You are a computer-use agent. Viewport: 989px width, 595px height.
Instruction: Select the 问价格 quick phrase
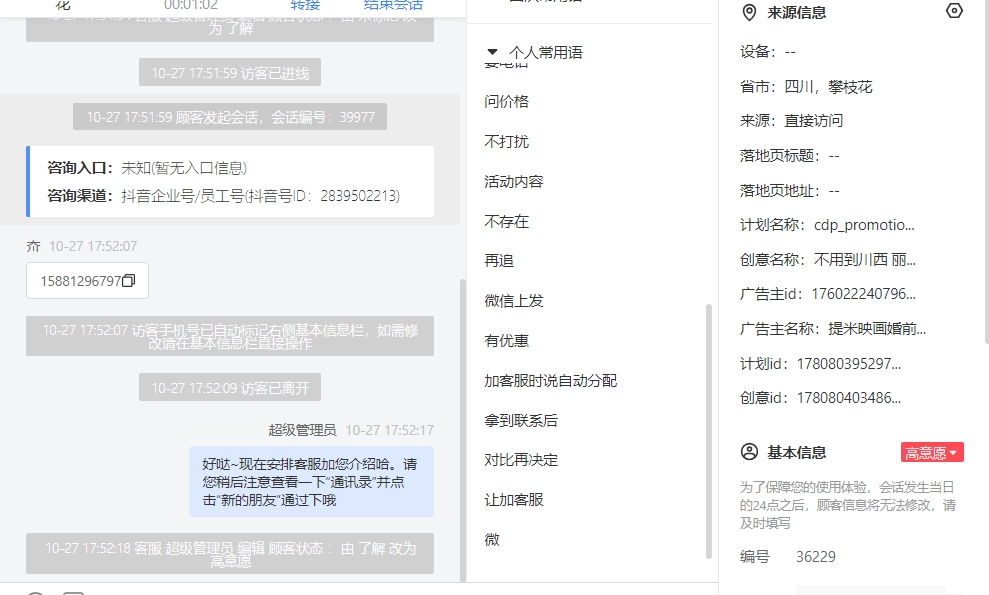click(x=506, y=102)
